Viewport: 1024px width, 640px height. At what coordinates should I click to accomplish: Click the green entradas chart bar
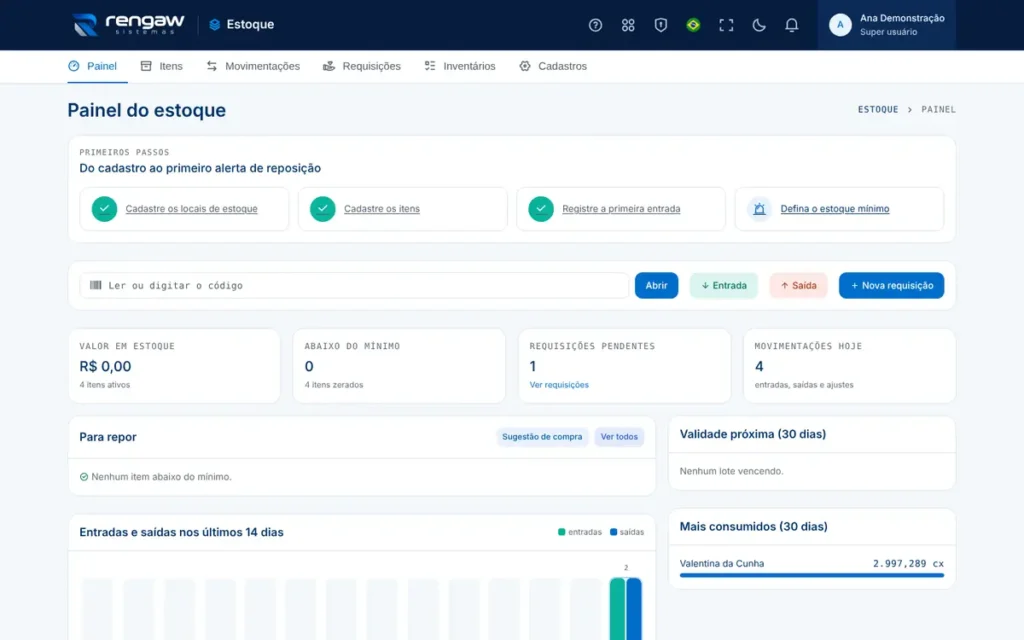click(x=617, y=609)
